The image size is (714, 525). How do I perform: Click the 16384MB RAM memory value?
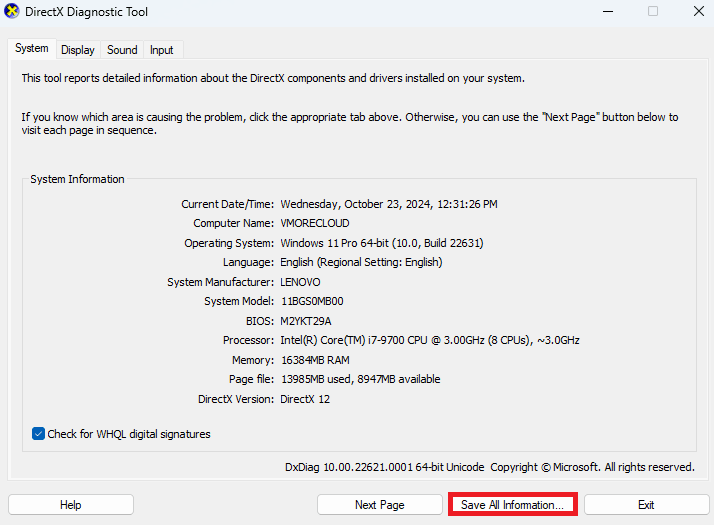tap(315, 360)
